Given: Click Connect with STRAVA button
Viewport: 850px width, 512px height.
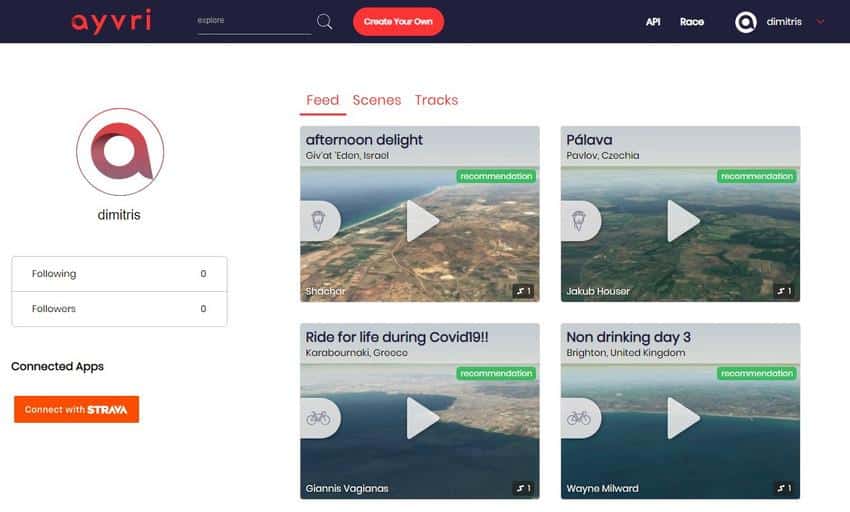Looking at the screenshot, I should (x=76, y=410).
